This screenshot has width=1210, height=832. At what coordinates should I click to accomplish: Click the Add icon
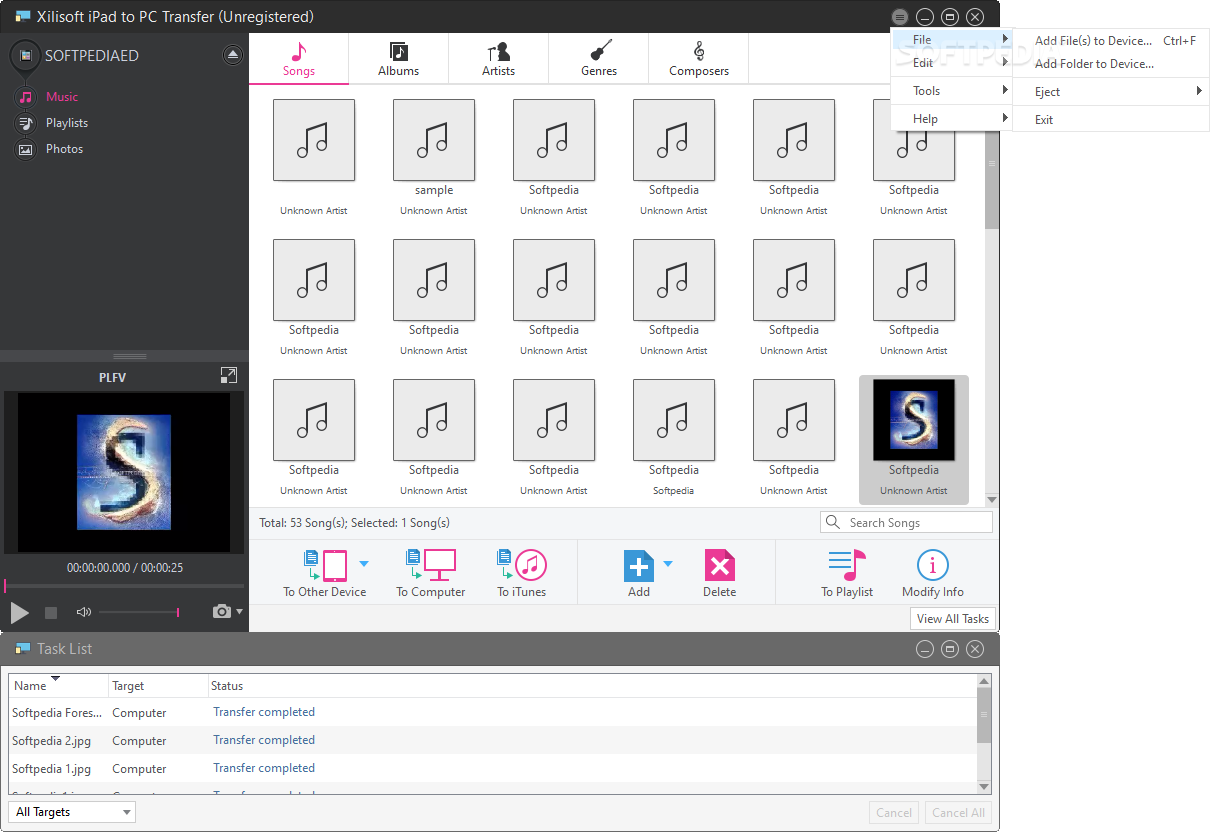tap(639, 566)
